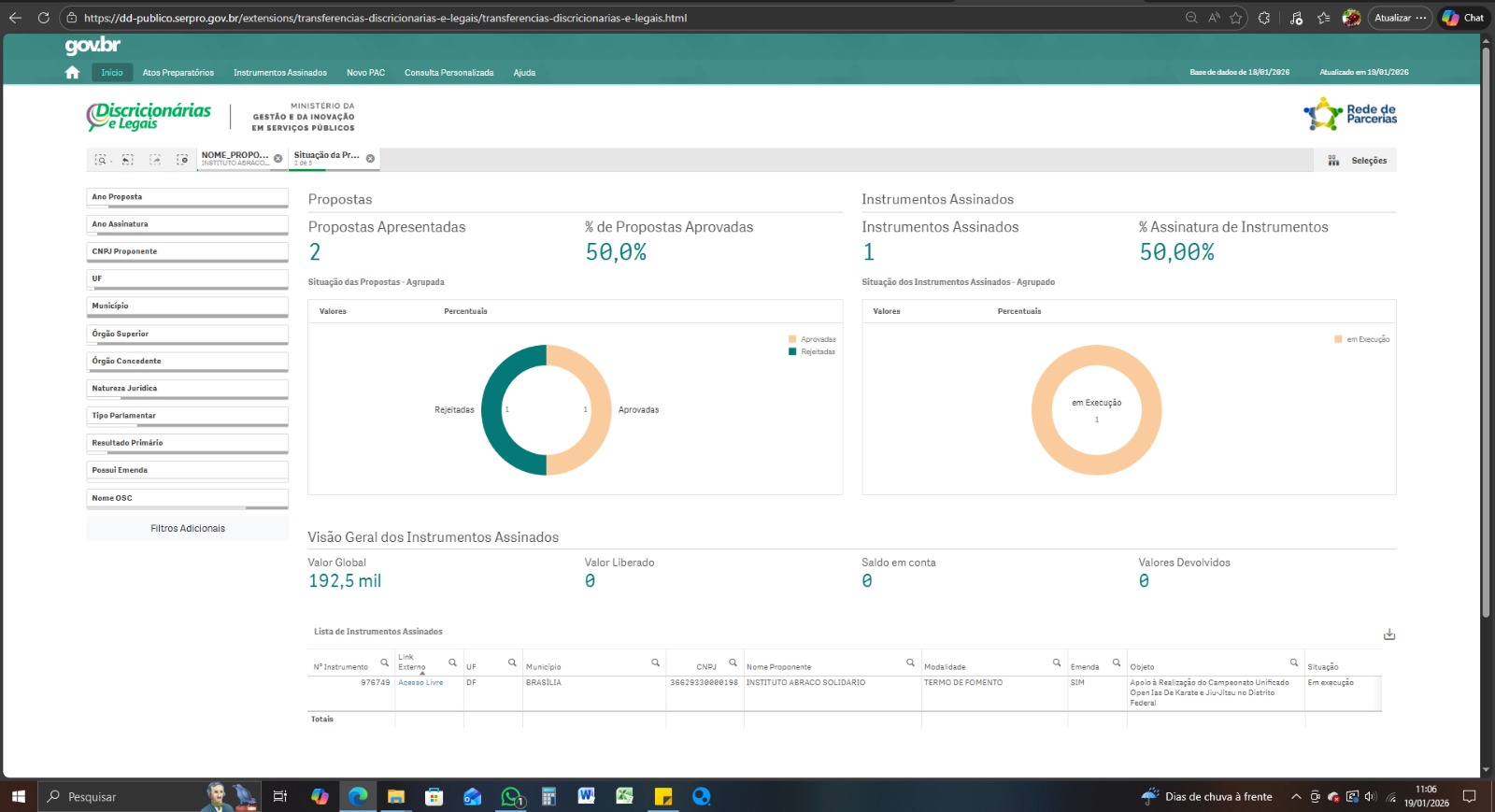Open Instrumentos Assinados in the top menu
This screenshot has height=812, width=1495.
click(279, 73)
